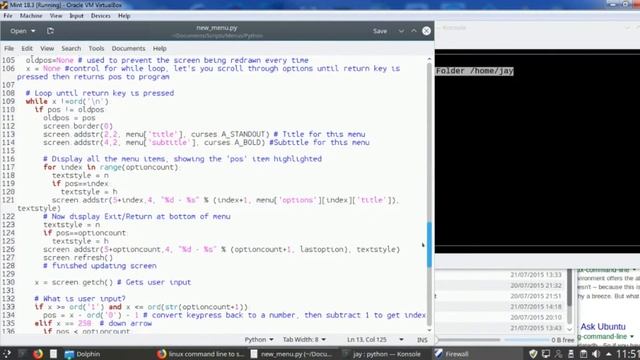
Task: Open VirtualBox Devices menu
Action: tap(100, 16)
